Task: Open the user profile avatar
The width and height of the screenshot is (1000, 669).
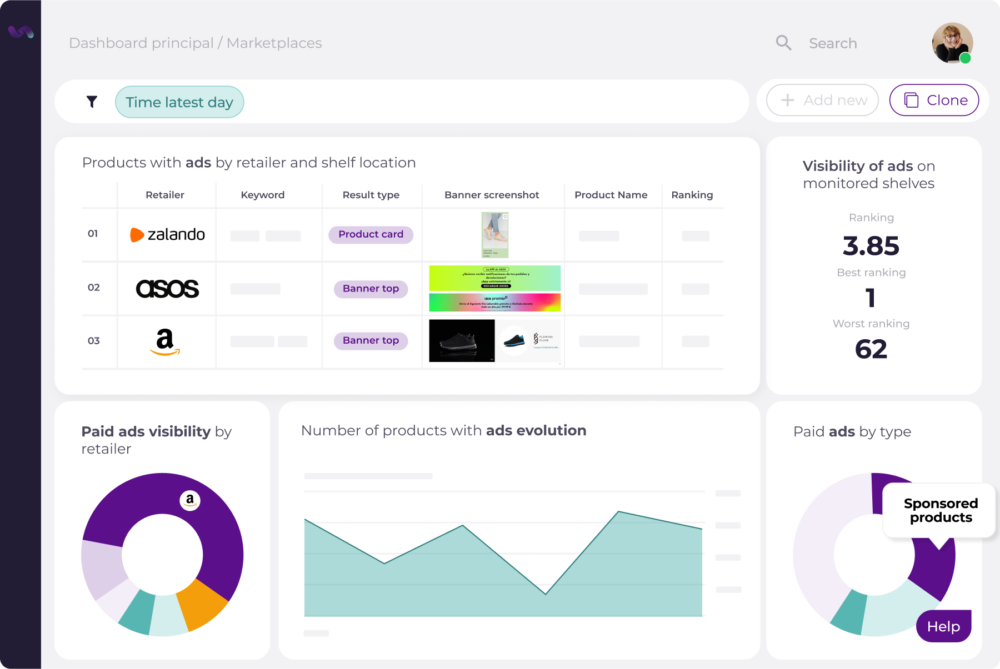Action: [951, 43]
